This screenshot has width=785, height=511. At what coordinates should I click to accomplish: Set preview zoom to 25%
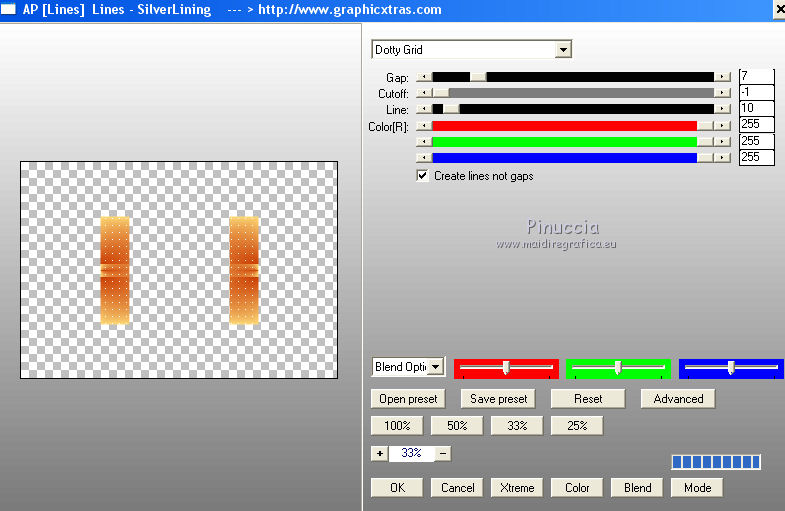pyautogui.click(x=577, y=425)
